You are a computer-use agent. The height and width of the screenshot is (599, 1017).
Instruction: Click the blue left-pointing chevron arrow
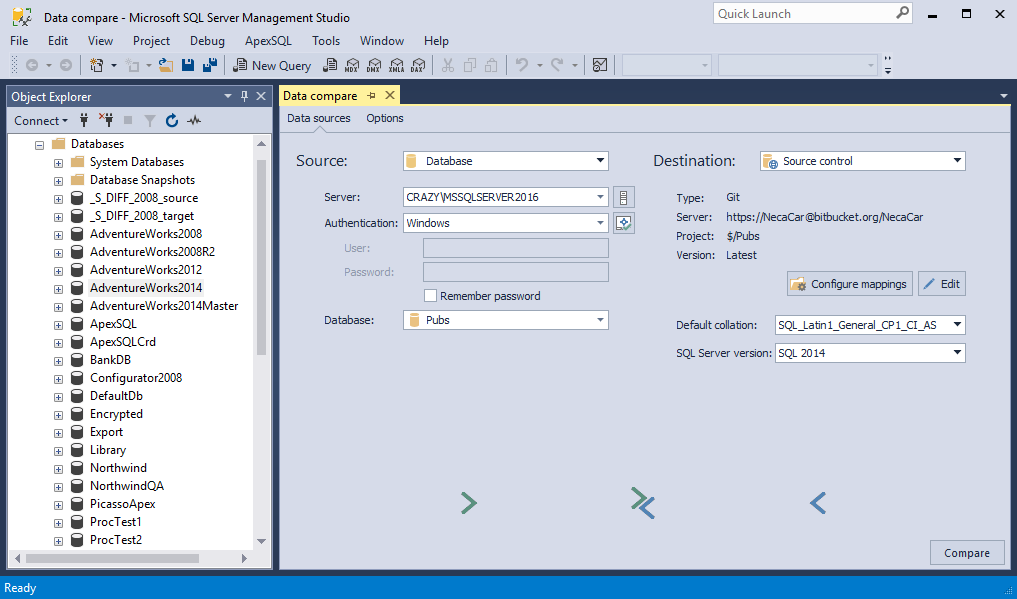click(x=818, y=502)
